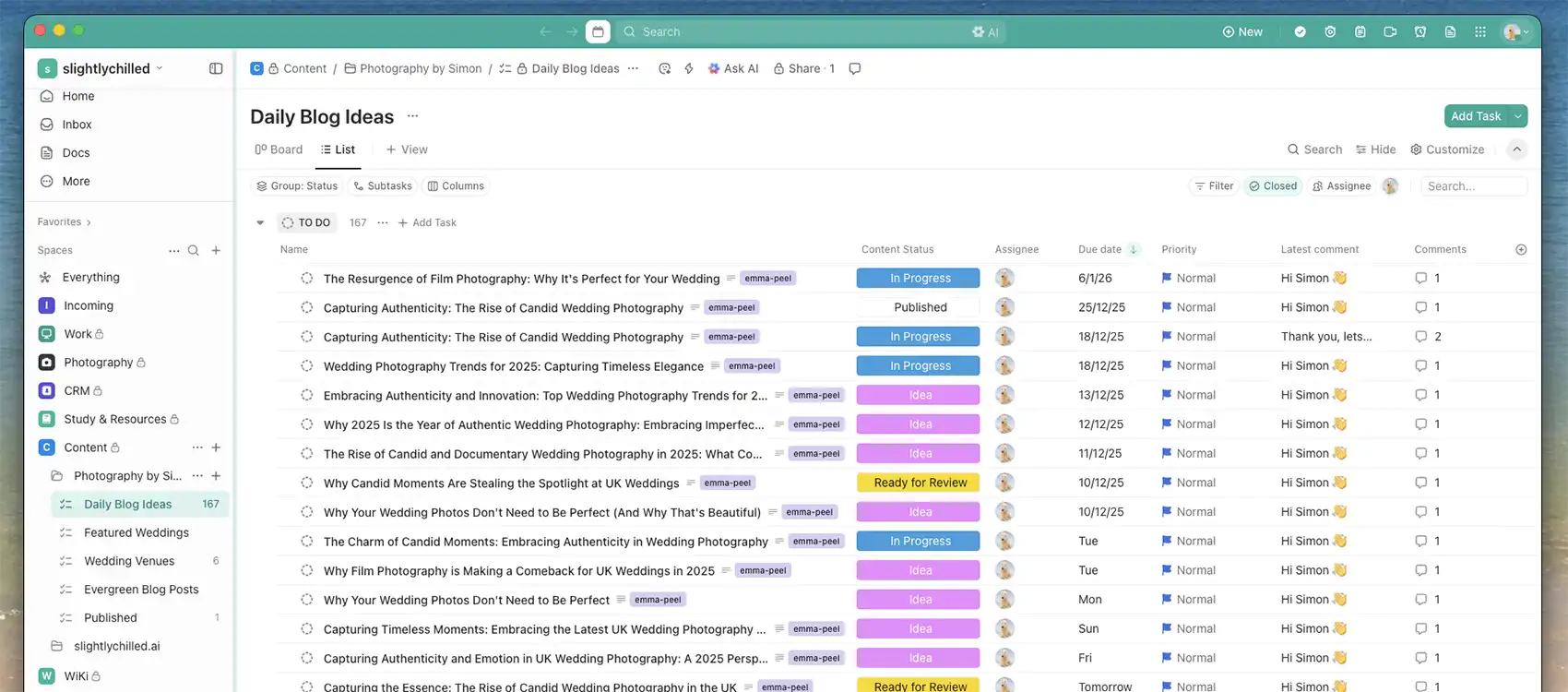This screenshot has height=692, width=1568.
Task: Sort by Due date arrow
Action: (x=1134, y=249)
